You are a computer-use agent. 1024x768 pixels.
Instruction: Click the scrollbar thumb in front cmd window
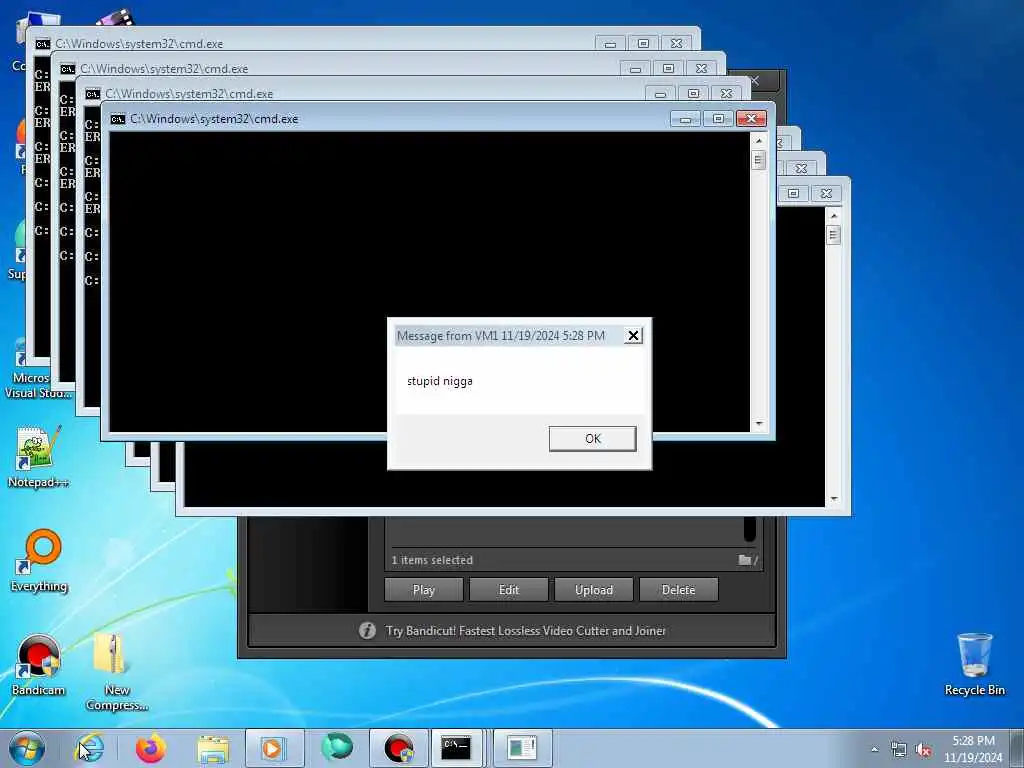pyautogui.click(x=758, y=160)
